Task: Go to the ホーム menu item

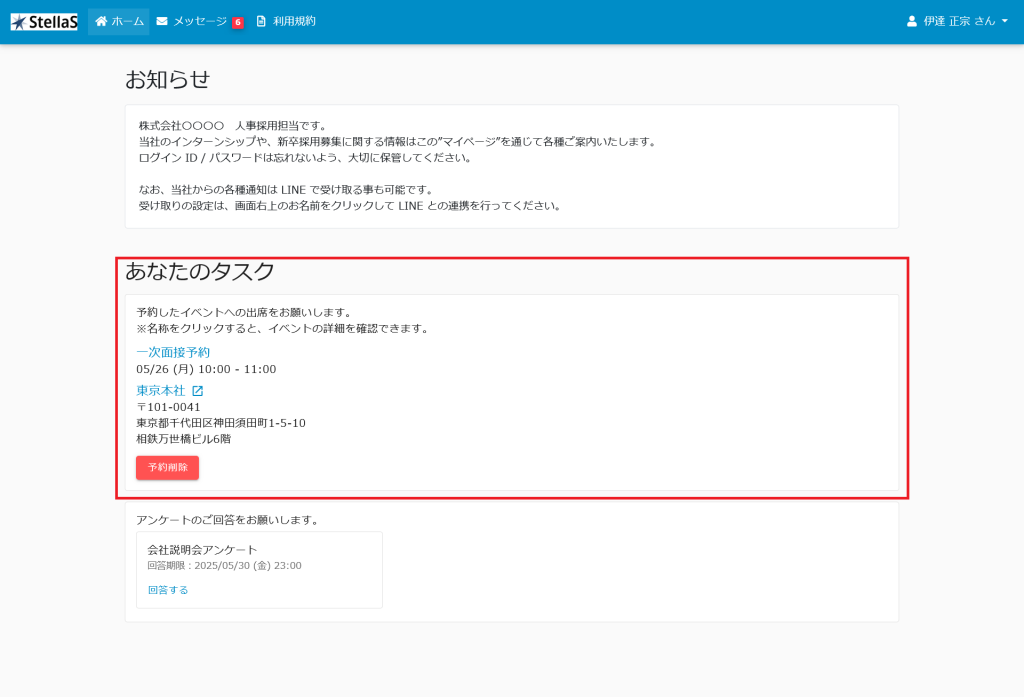Action: point(127,21)
